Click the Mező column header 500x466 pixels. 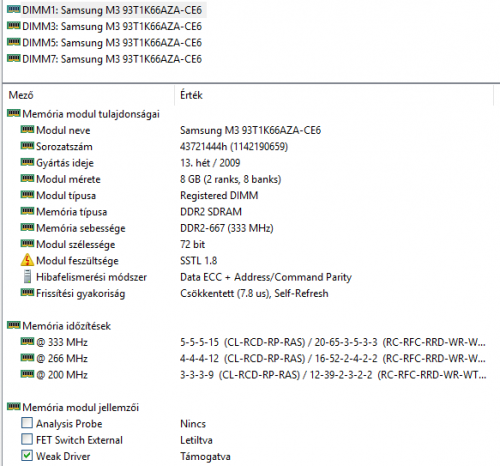[x=21, y=95]
